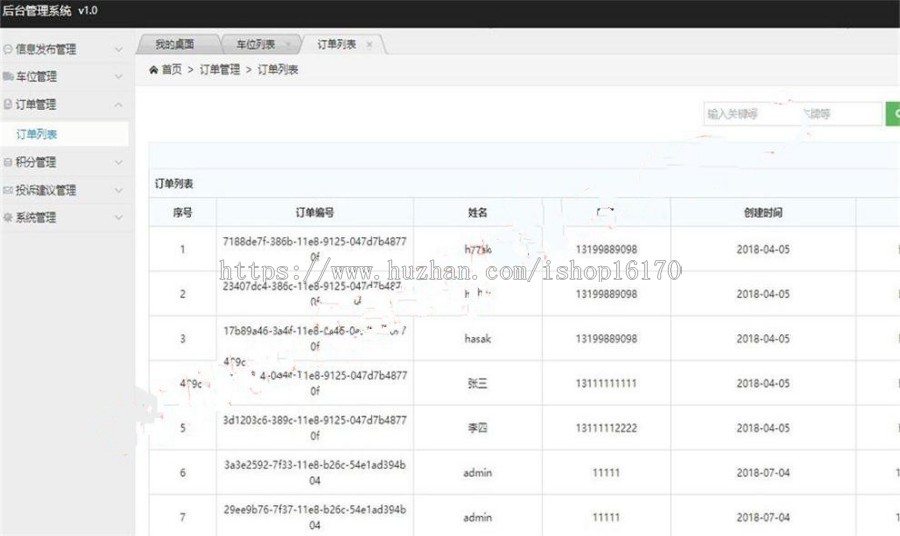Click the 序号 column header
900x536 pixels.
(183, 213)
